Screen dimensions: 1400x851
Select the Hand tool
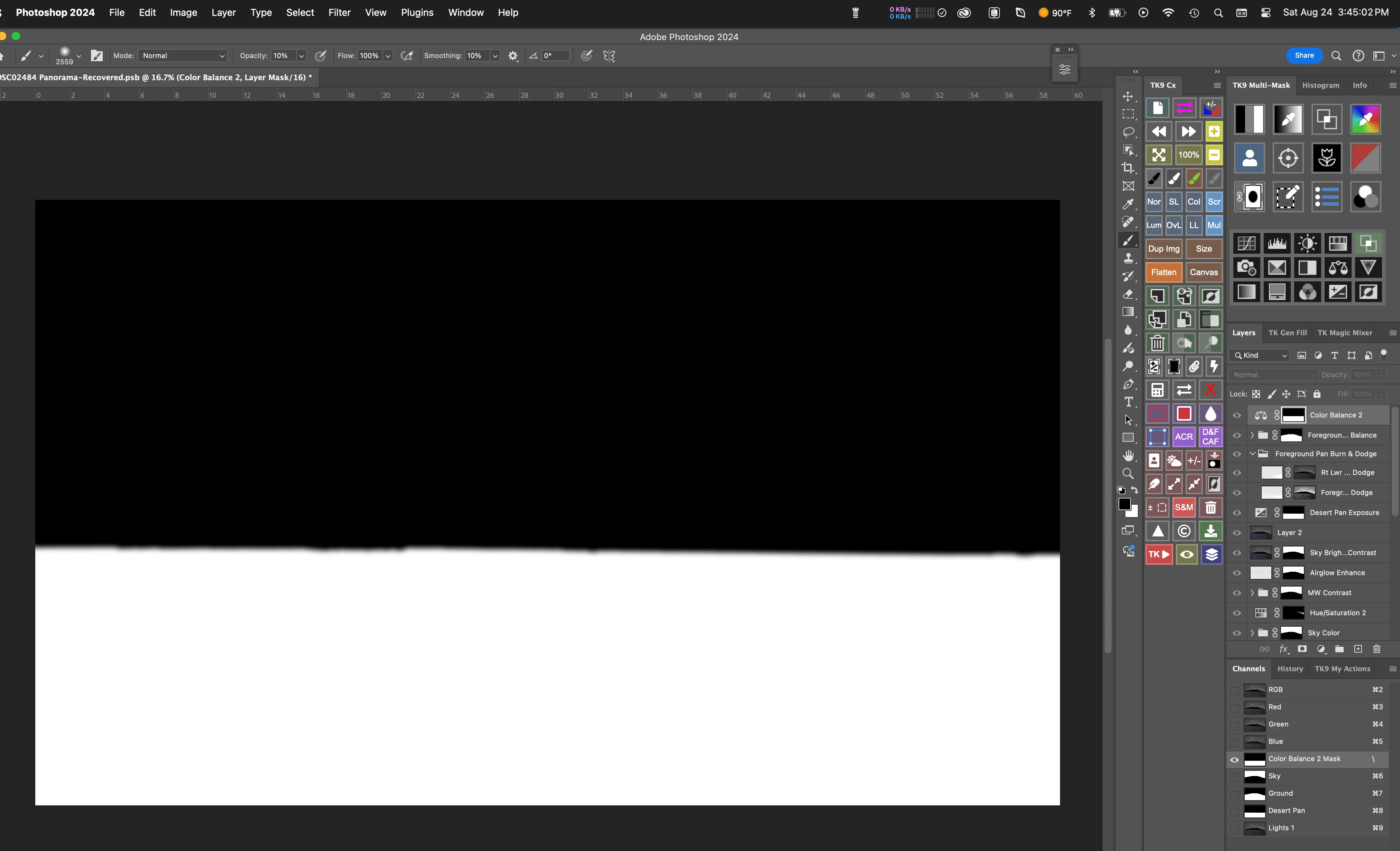pyautogui.click(x=1128, y=455)
